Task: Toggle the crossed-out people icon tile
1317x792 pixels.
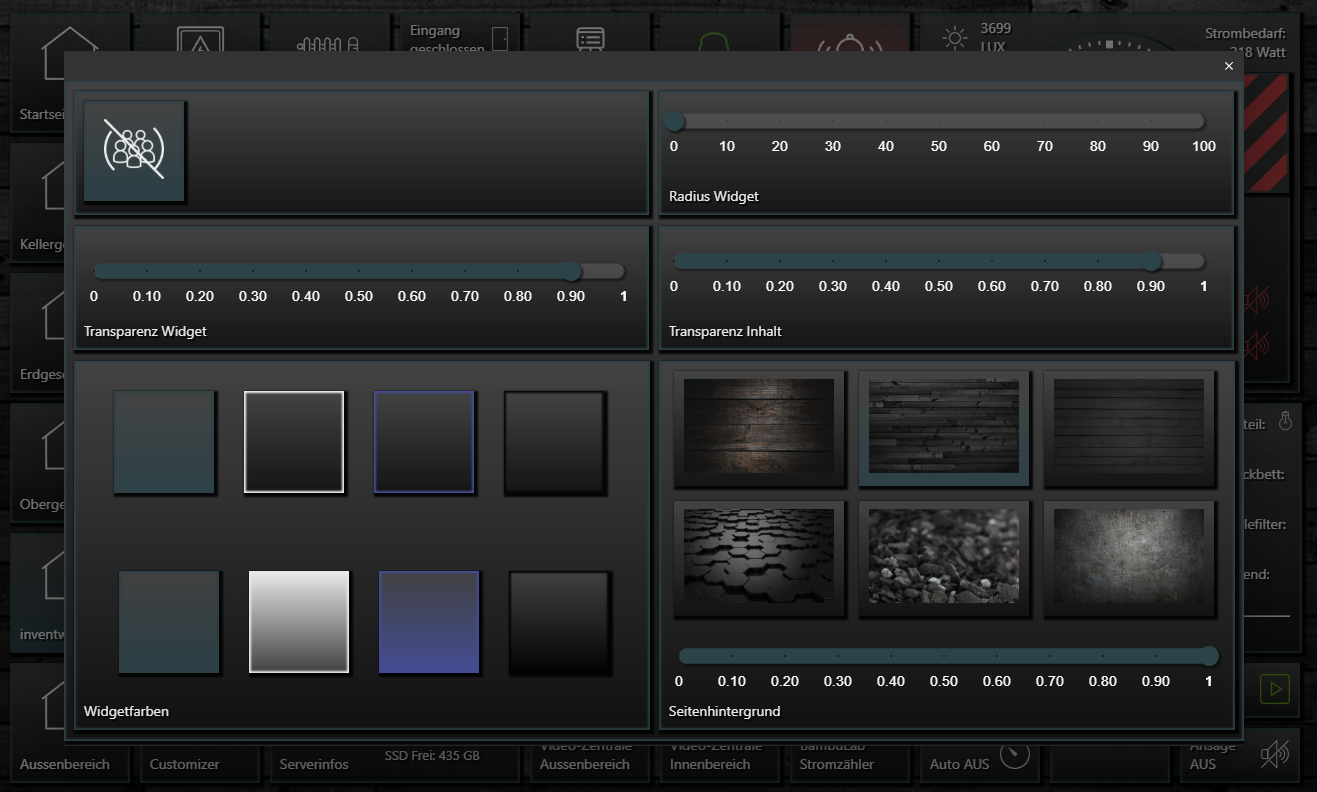Action: 134,150
